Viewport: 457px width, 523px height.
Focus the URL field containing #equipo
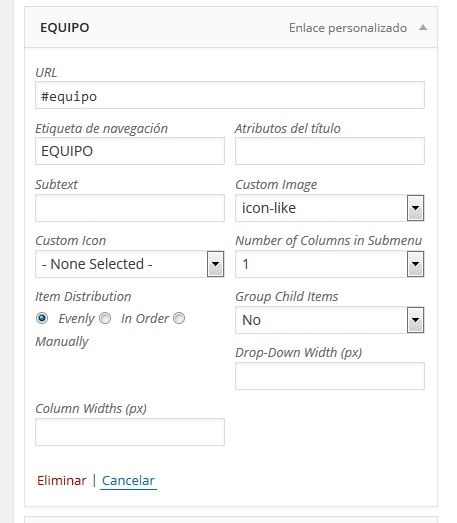pyautogui.click(x=230, y=95)
